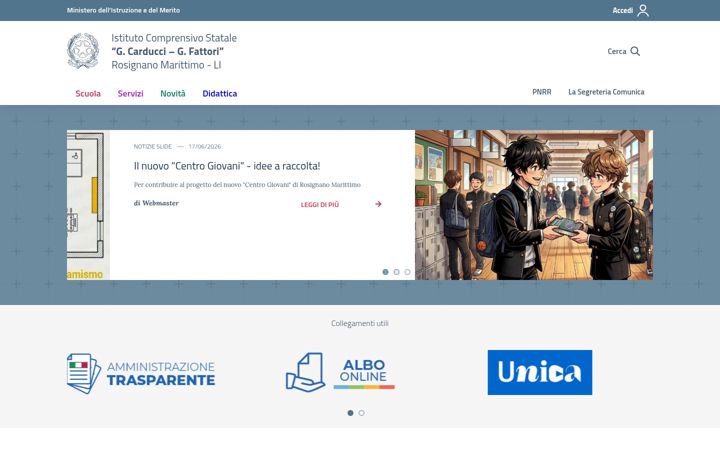Click the di Webmaster author text
720x450 pixels.
(x=156, y=203)
